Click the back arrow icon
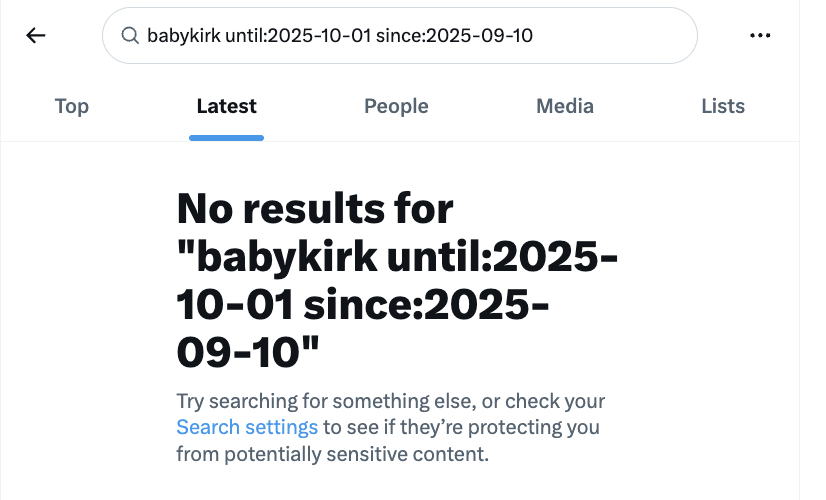This screenshot has height=500, width=826. [36, 36]
